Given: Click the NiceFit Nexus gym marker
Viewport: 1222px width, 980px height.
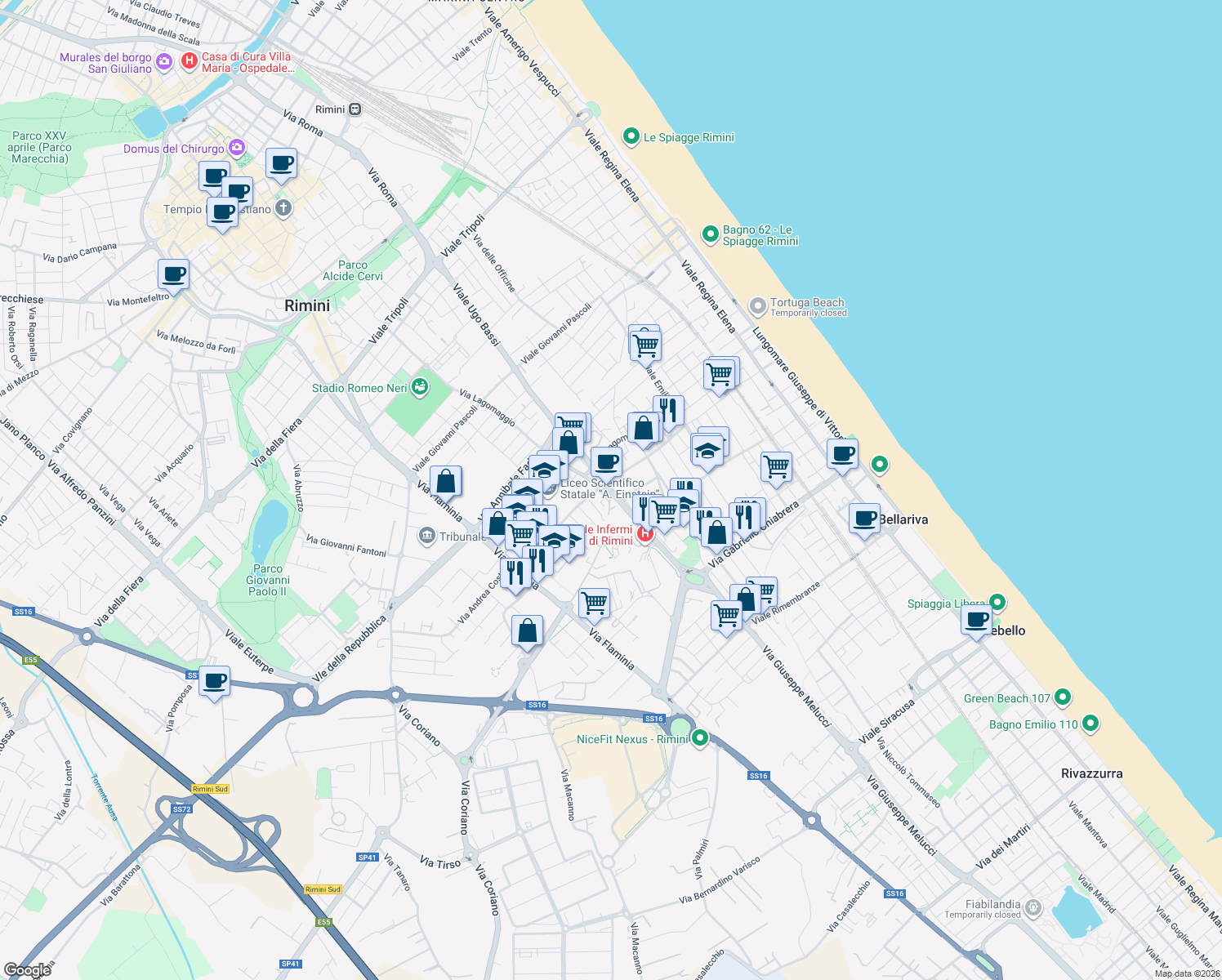Looking at the screenshot, I should point(700,737).
